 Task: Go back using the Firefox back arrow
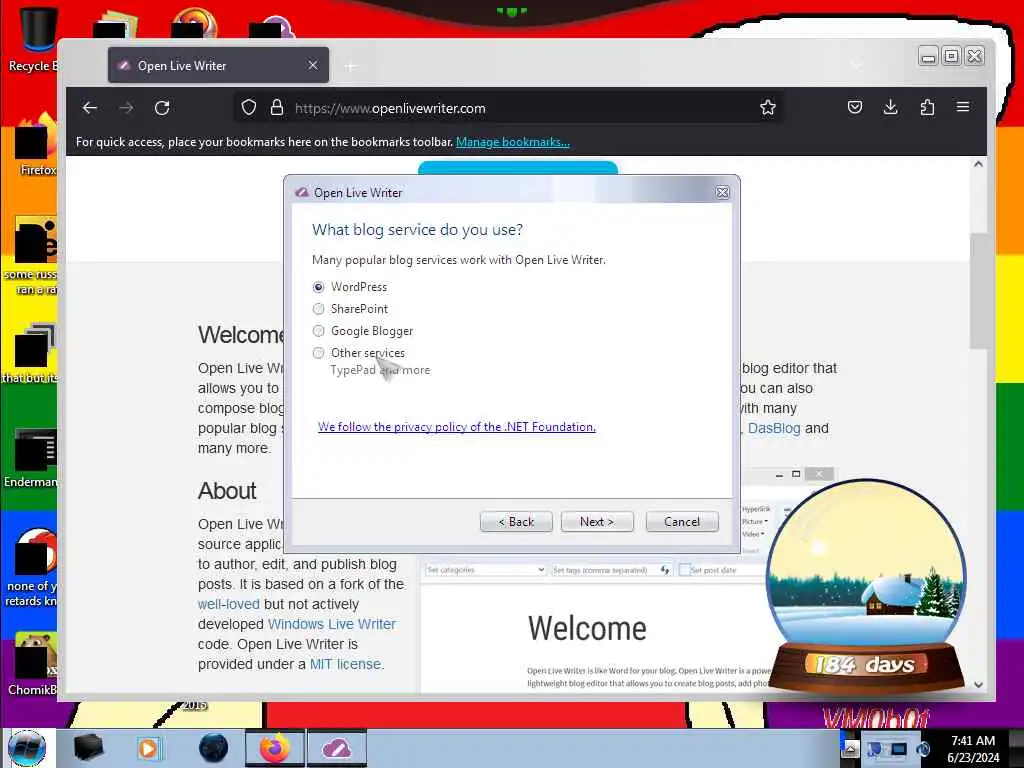pos(90,108)
